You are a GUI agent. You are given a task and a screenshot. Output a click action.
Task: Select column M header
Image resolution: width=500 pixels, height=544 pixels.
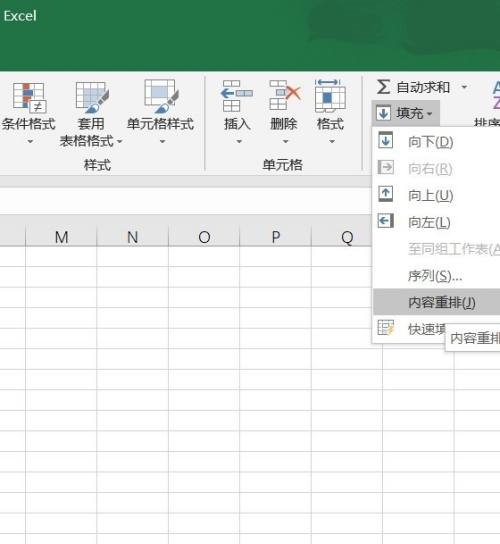[61, 237]
